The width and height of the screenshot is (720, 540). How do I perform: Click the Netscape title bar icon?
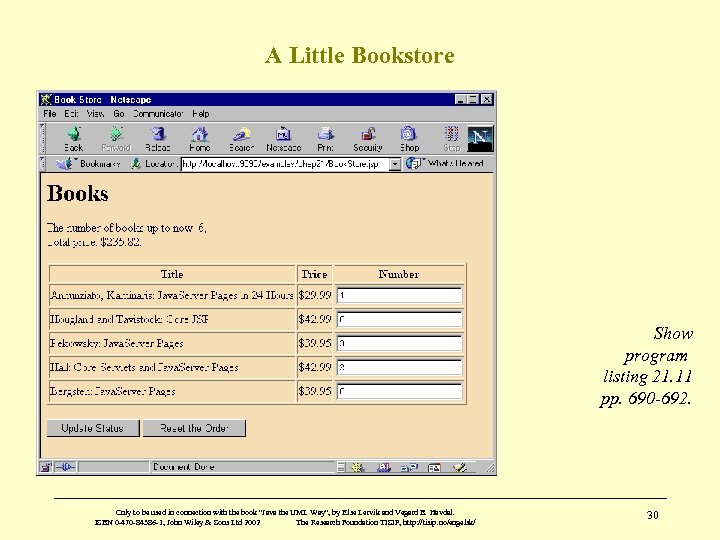[45, 99]
